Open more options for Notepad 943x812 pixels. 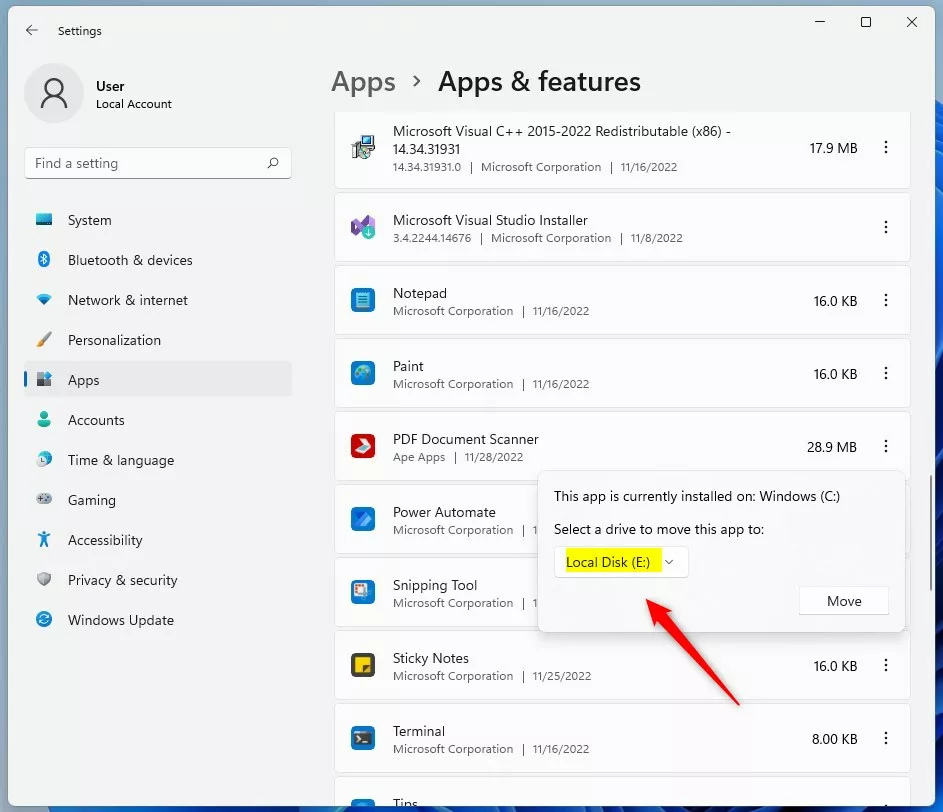tap(886, 300)
